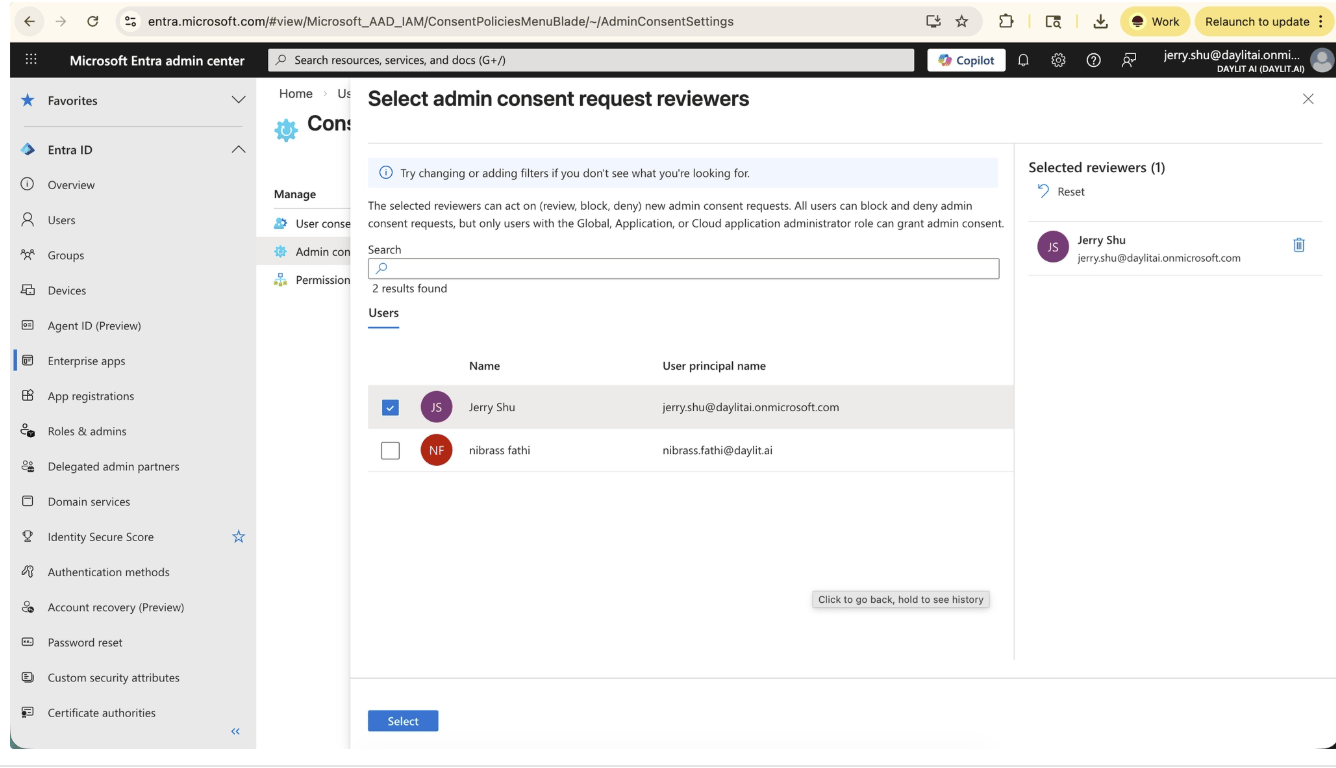
Task: Open the Enterprise apps icon
Action: pyautogui.click(x=28, y=361)
